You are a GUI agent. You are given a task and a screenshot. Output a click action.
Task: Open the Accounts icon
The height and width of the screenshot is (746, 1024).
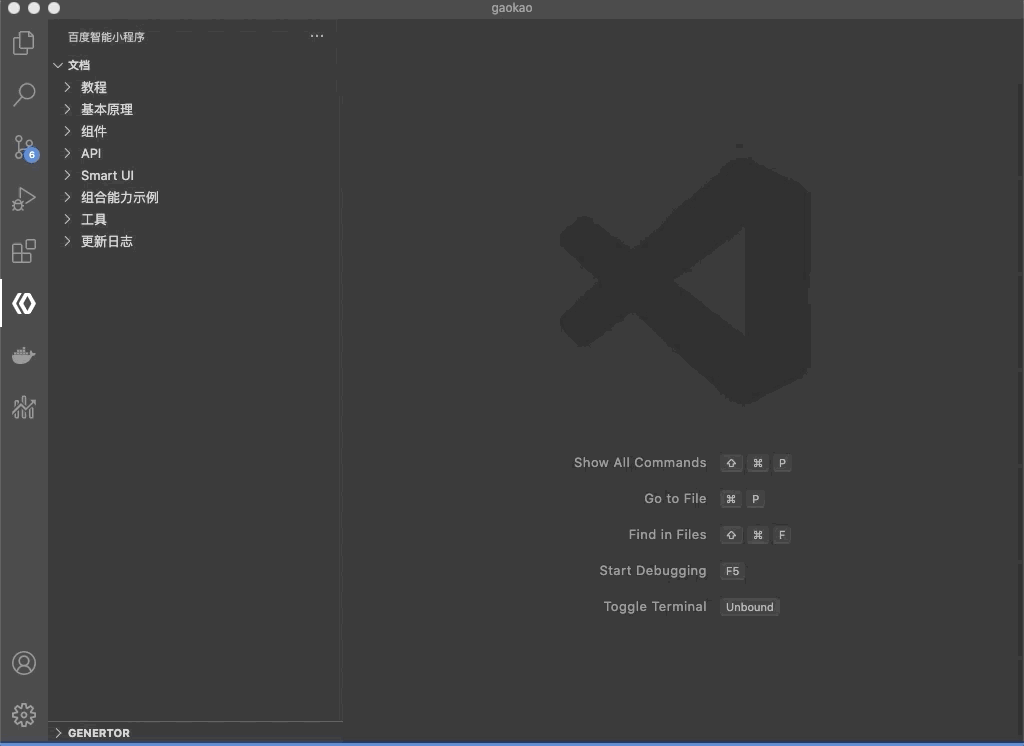[x=24, y=663]
